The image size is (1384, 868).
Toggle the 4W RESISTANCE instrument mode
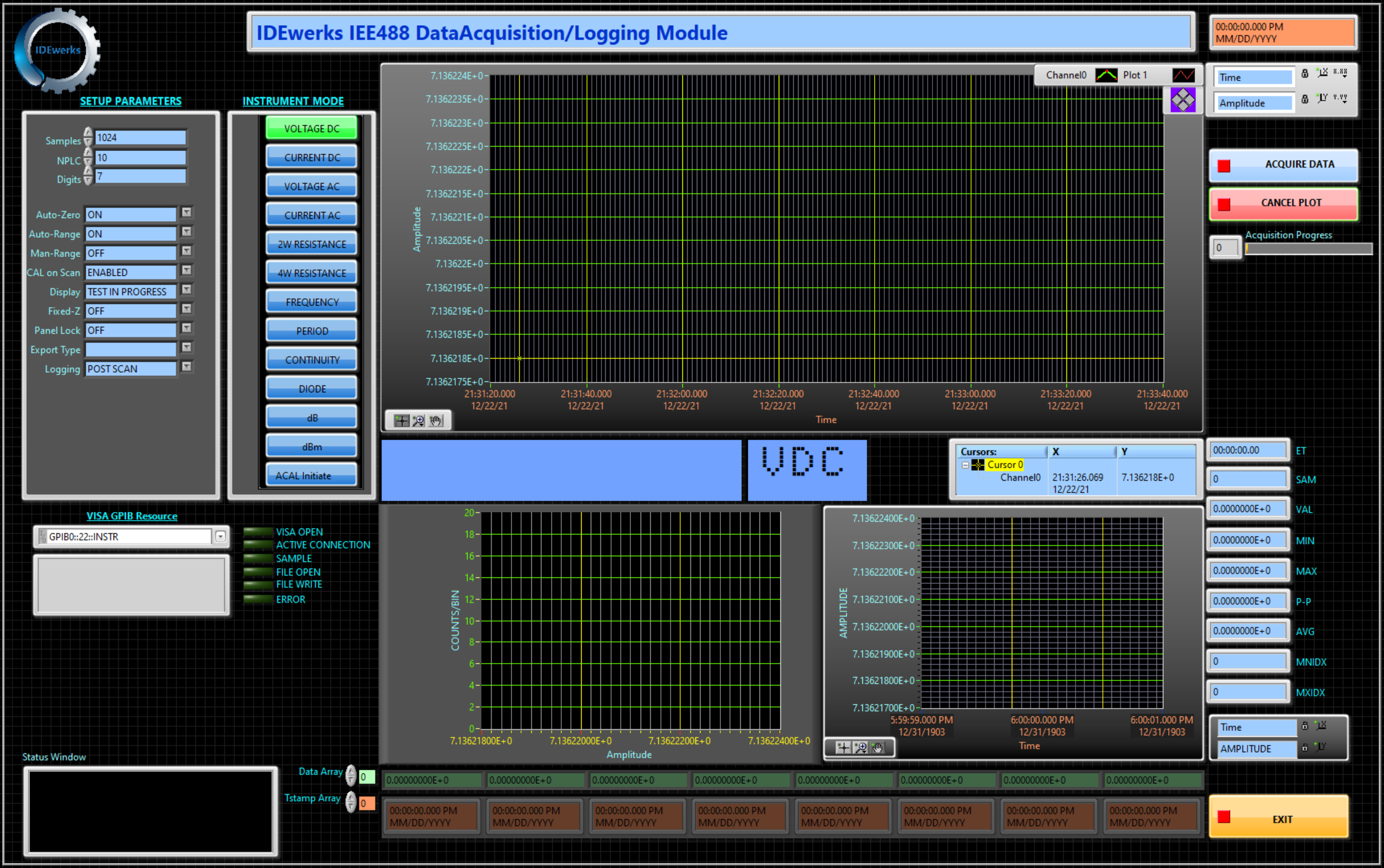[x=311, y=272]
